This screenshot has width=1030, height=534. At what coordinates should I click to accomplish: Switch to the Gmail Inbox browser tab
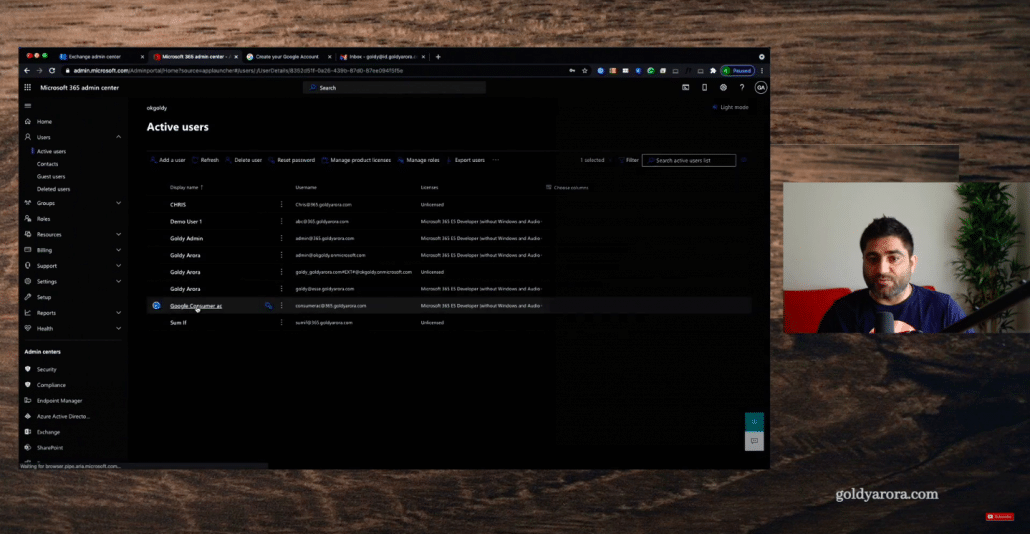382,57
